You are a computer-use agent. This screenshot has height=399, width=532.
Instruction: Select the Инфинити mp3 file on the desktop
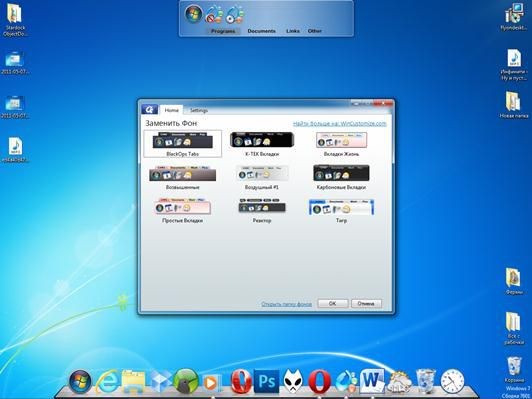tap(514, 64)
